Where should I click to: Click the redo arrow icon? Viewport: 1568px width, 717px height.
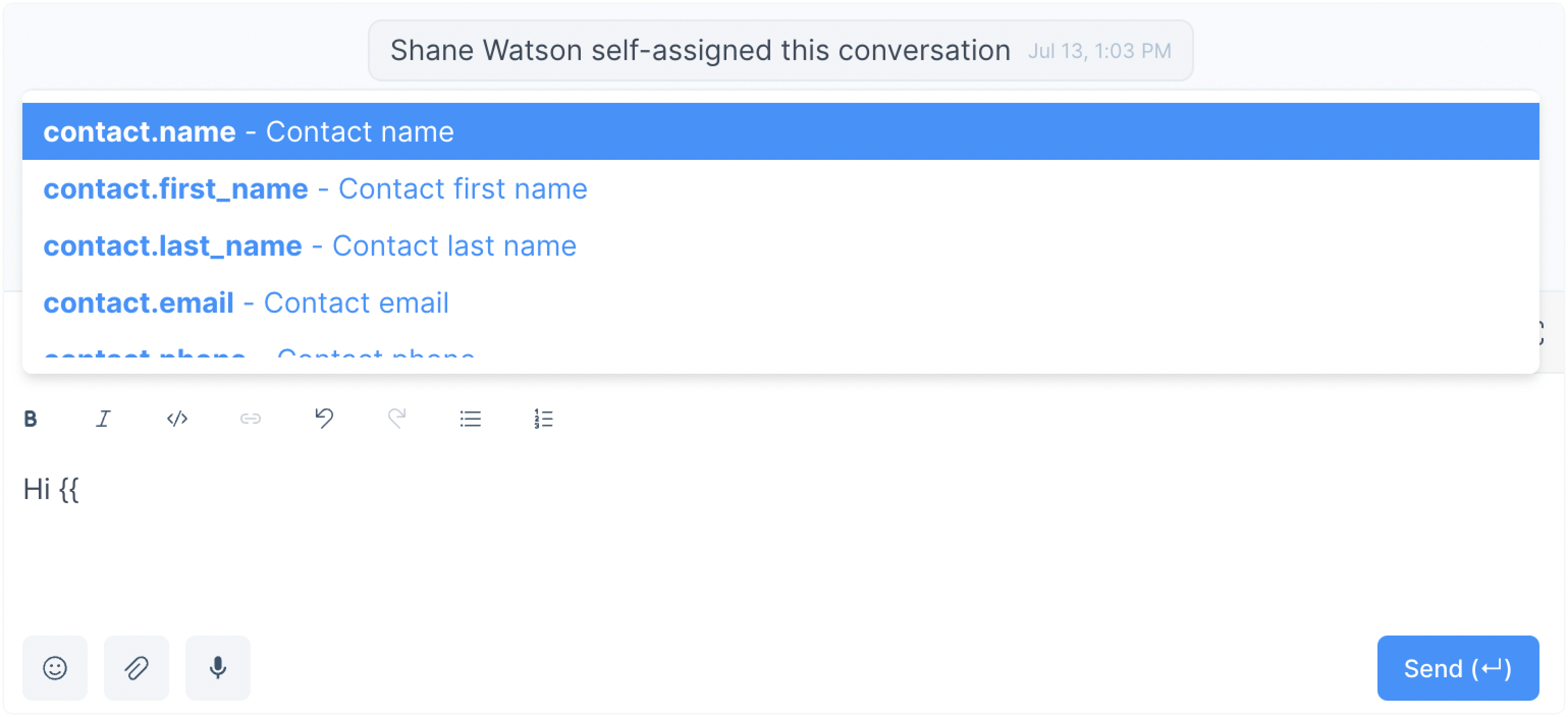pos(397,419)
